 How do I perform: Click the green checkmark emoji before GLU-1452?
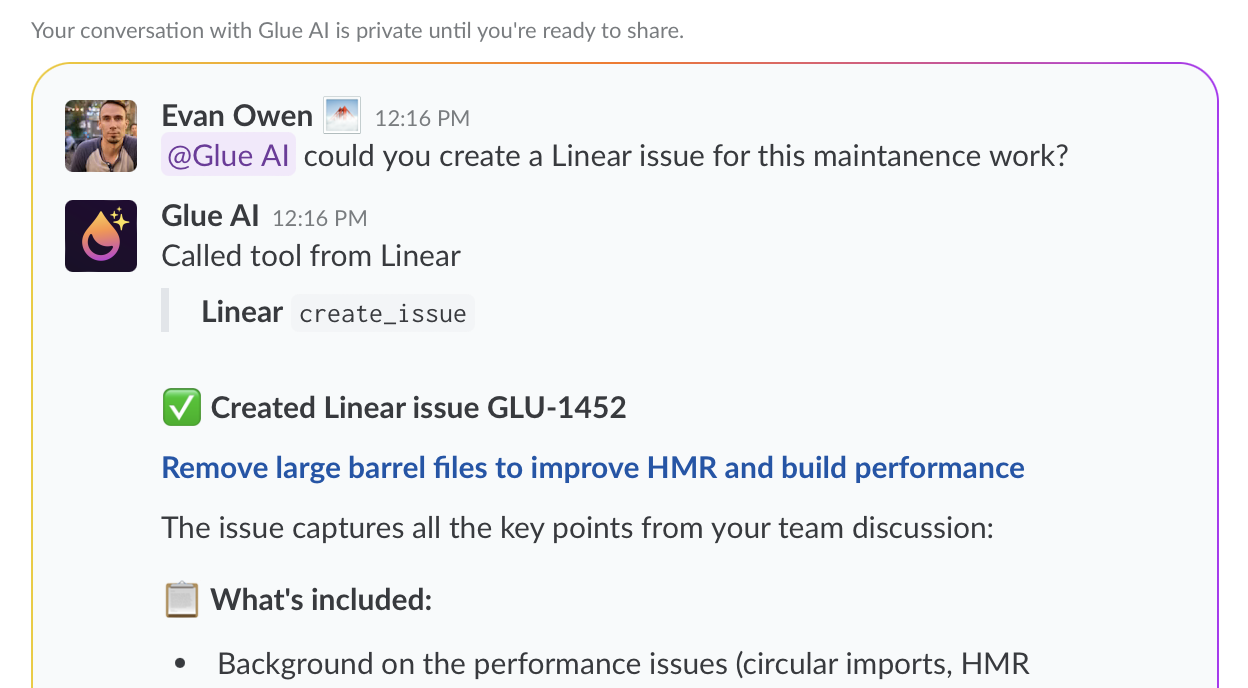tap(180, 406)
